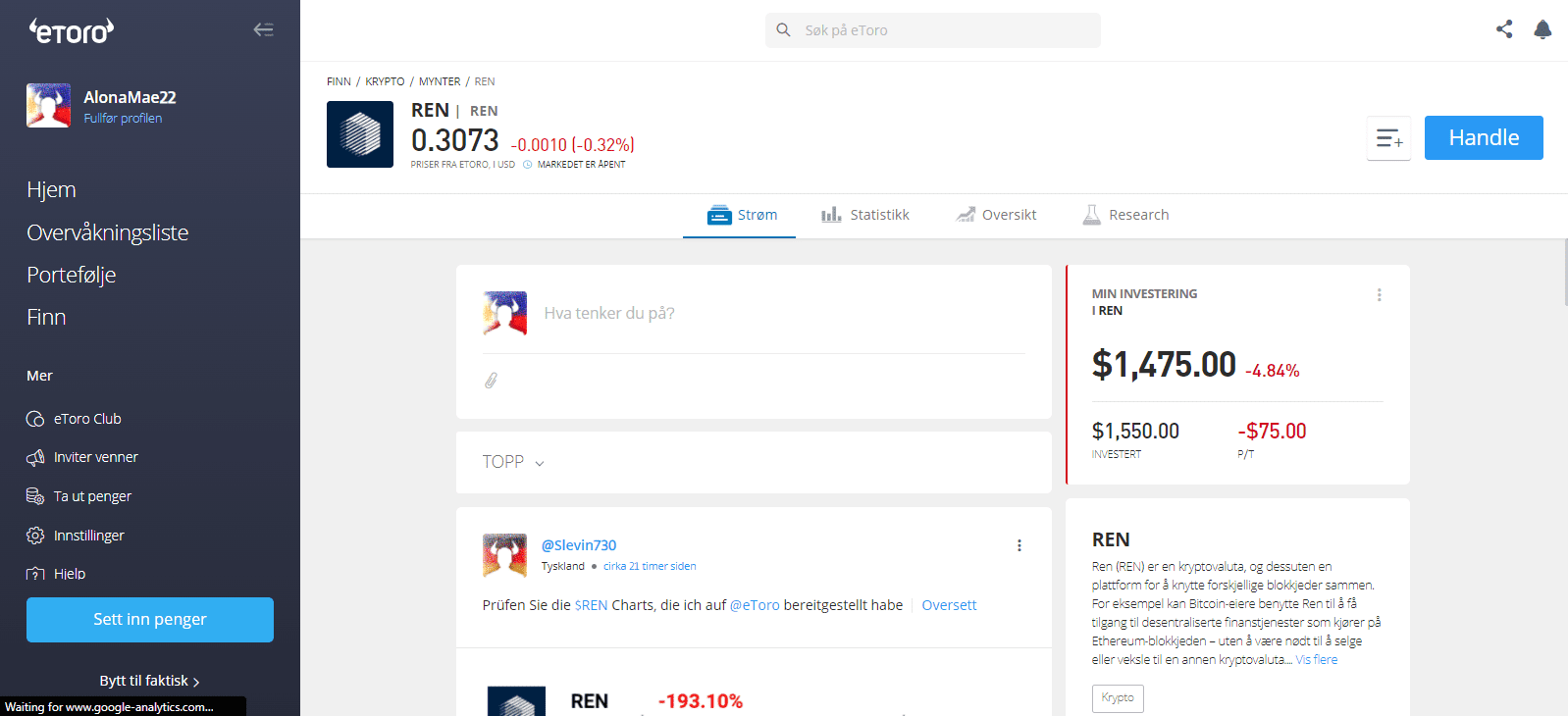
Task: Open the Research tab
Action: tap(1125, 215)
